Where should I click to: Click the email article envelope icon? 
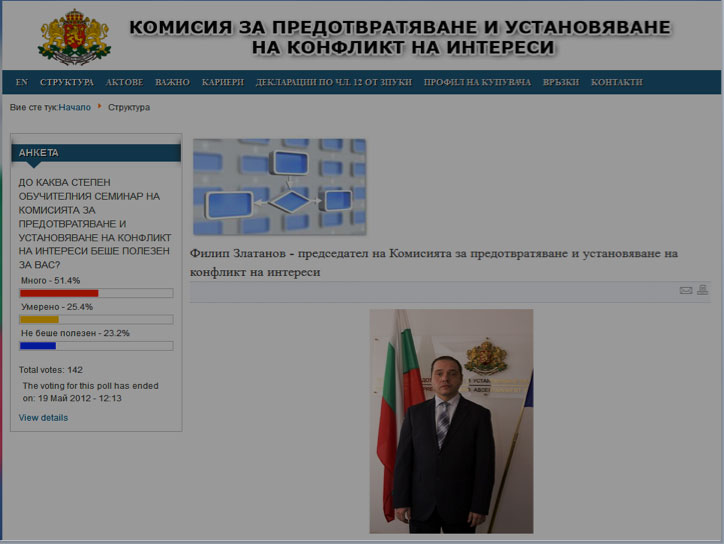pyautogui.click(x=686, y=291)
